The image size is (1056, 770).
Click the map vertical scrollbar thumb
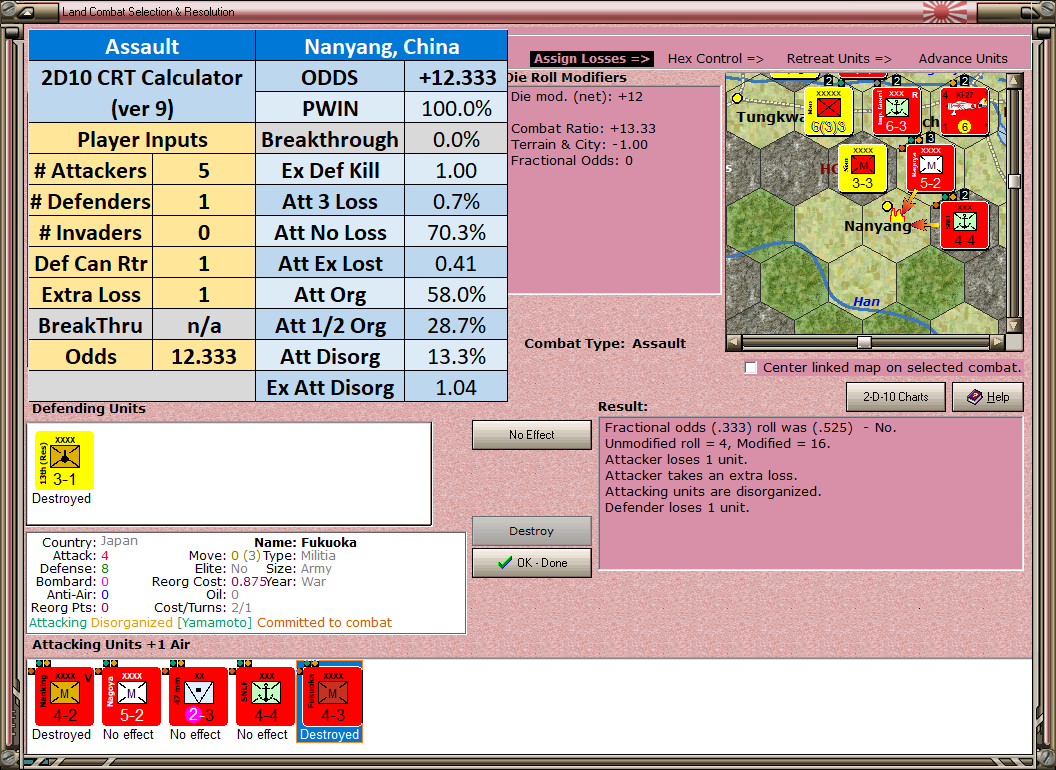coord(1014,181)
